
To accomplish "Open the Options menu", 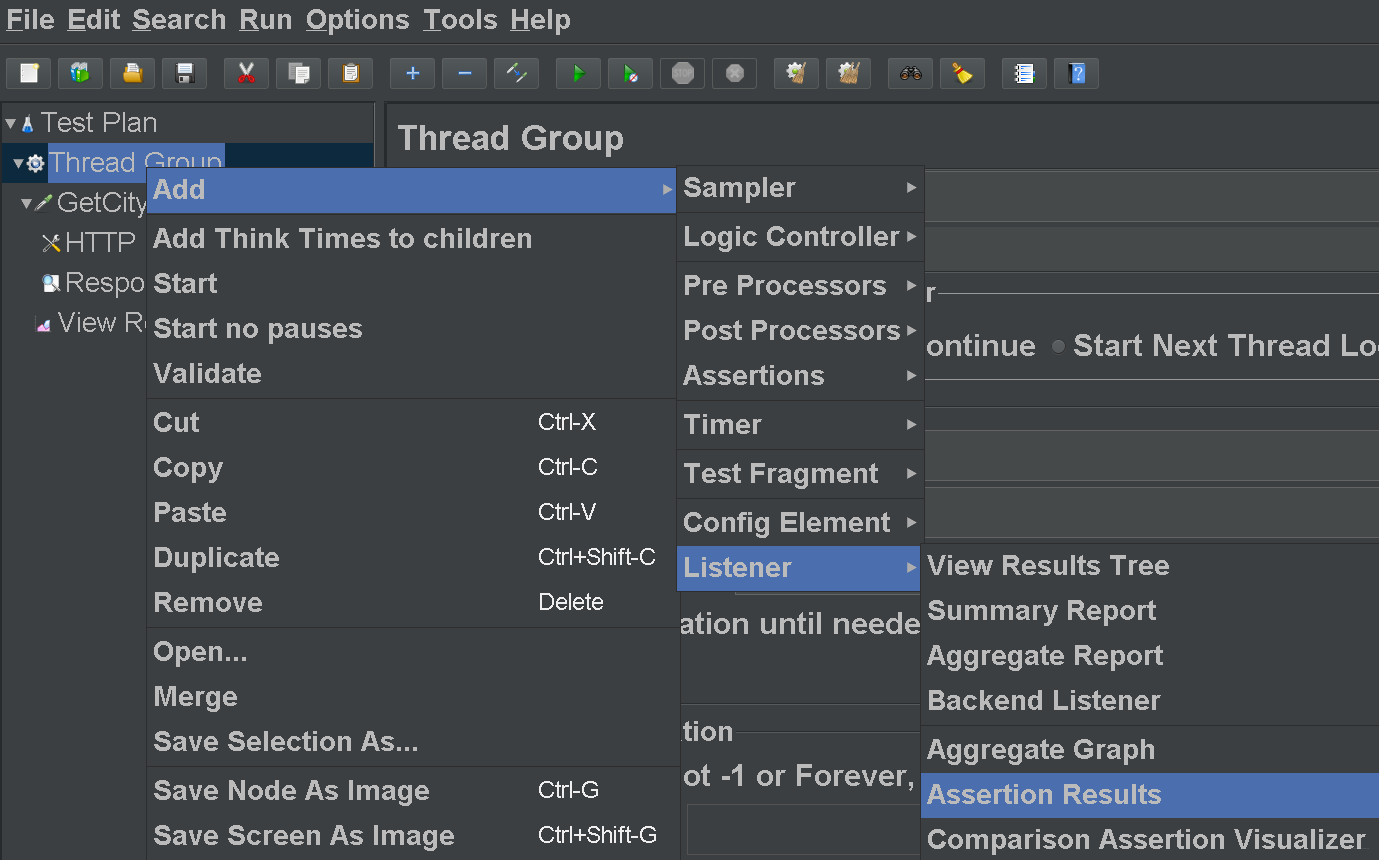I will tap(358, 20).
